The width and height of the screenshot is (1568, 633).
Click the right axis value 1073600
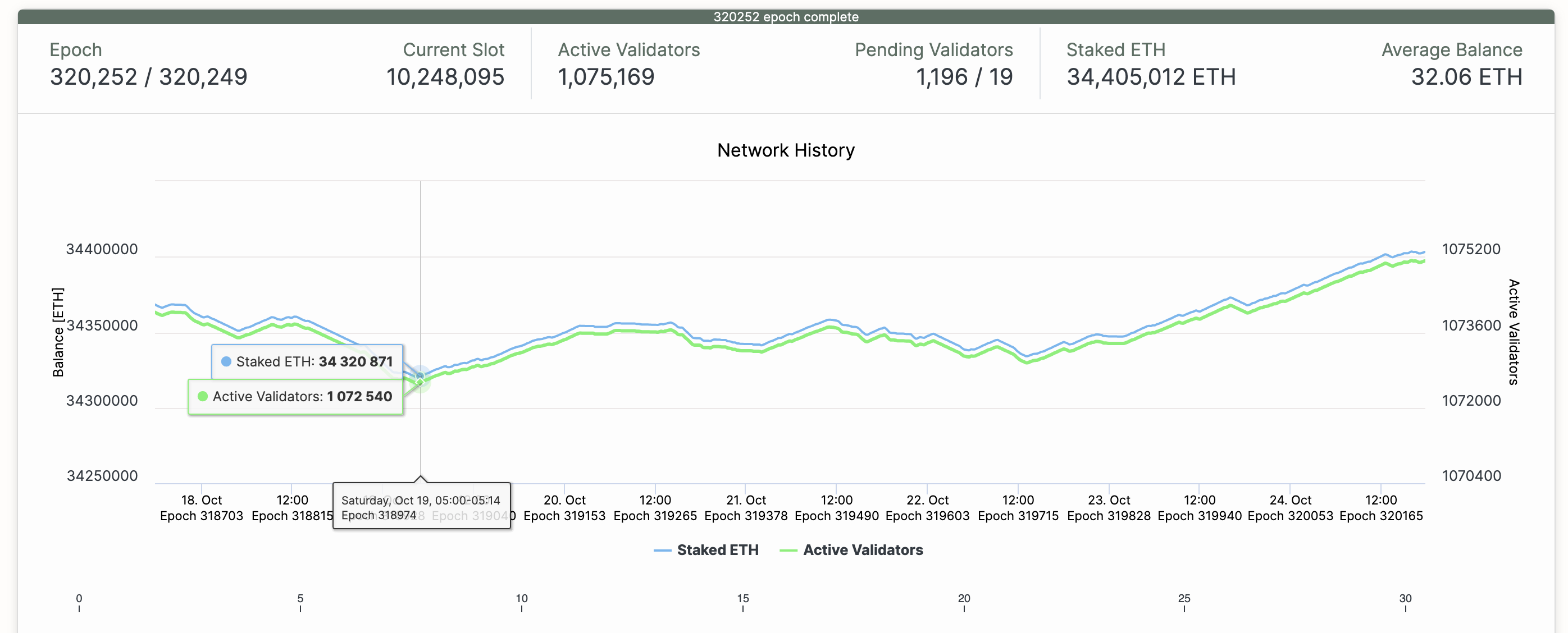coord(1471,325)
